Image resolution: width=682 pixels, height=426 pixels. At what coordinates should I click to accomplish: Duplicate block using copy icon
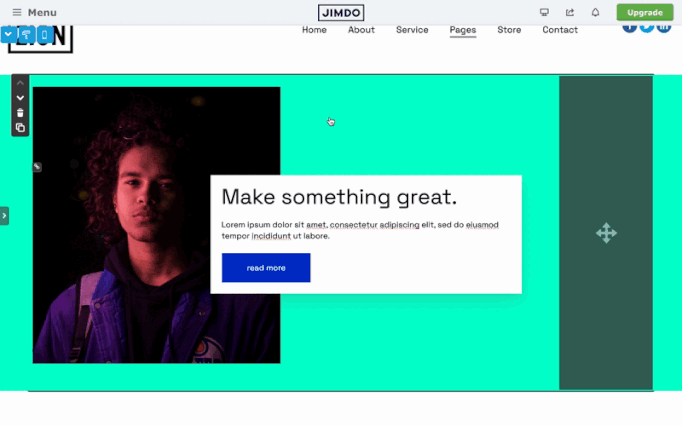pyautogui.click(x=20, y=127)
